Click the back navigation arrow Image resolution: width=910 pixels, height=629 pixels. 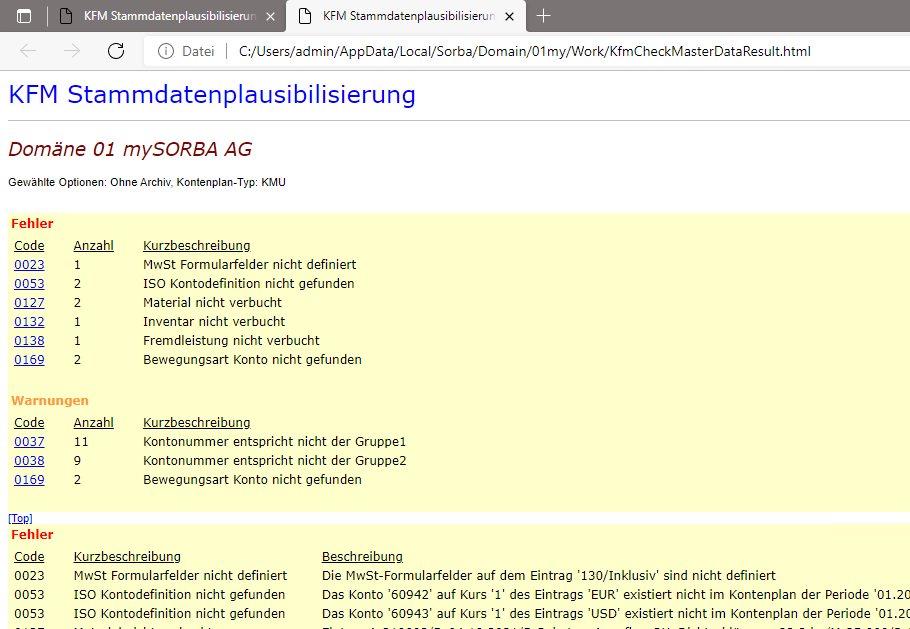tap(28, 51)
